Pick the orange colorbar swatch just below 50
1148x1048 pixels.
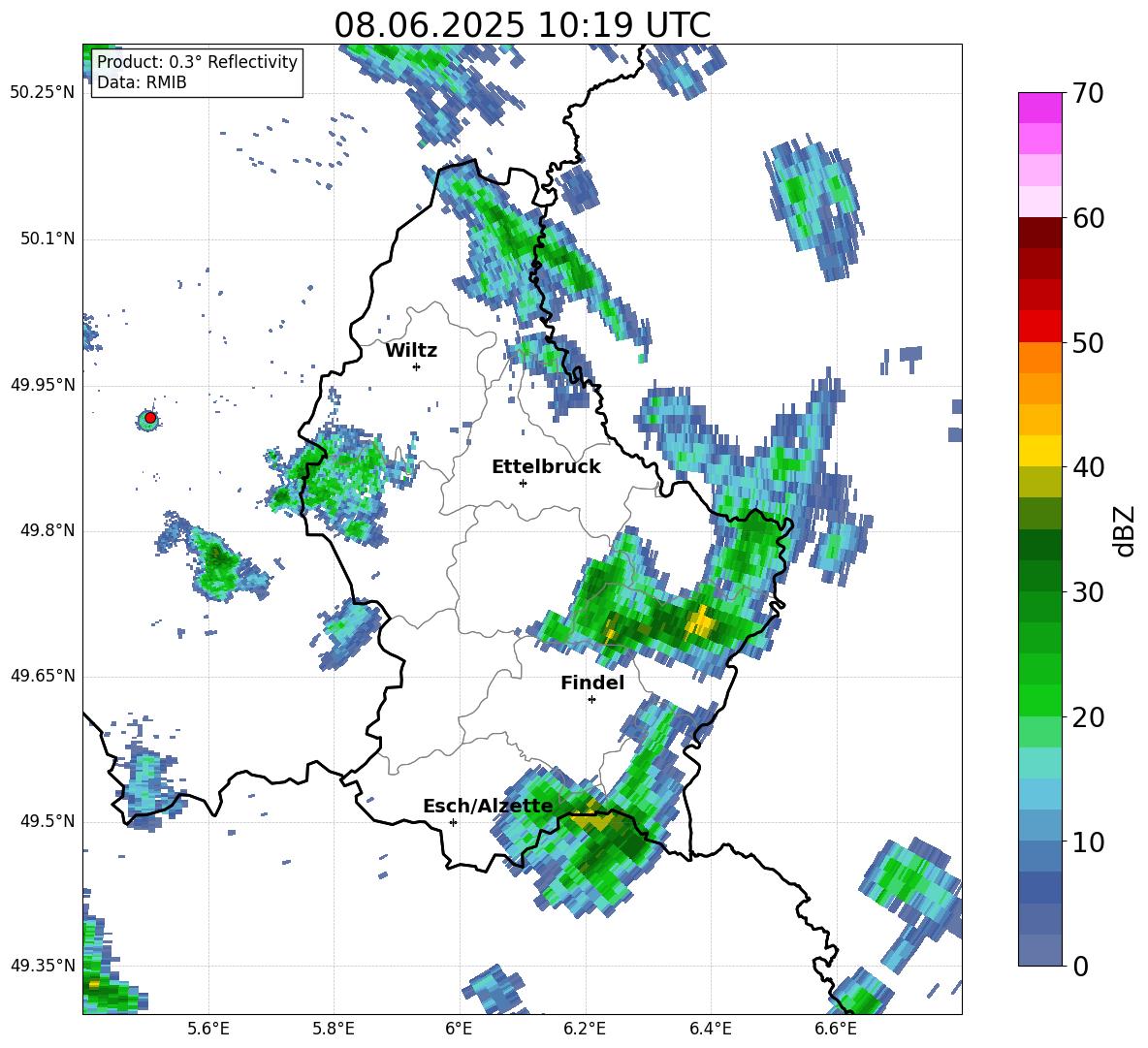[1039, 358]
